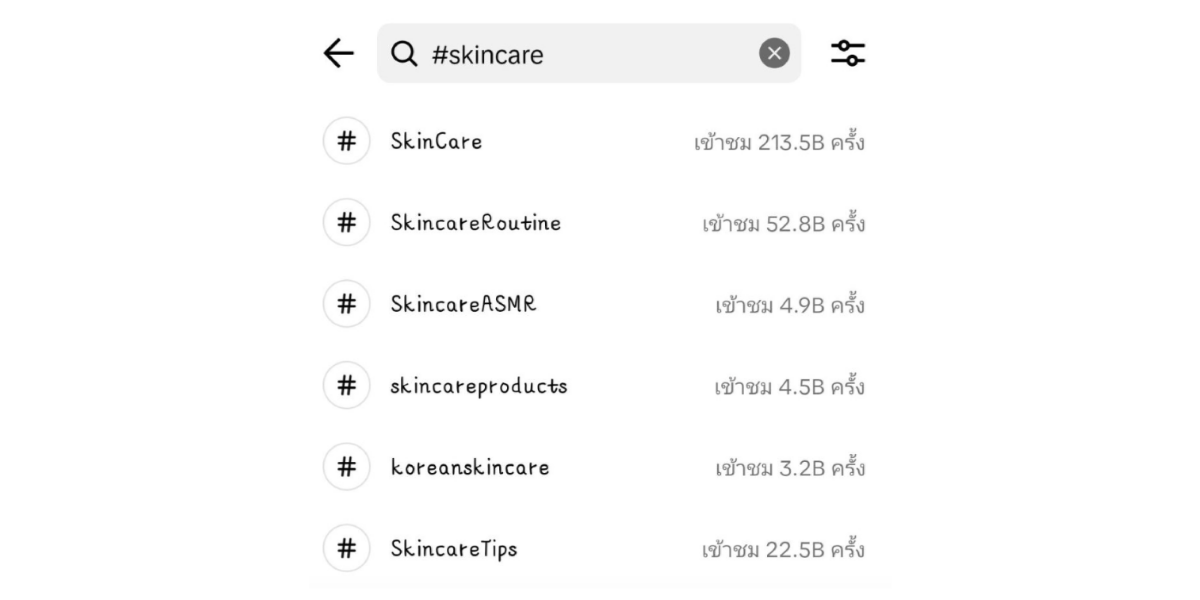Click the hashtag icon beside koreanskincare
This screenshot has width=1200, height=600.
(346, 467)
